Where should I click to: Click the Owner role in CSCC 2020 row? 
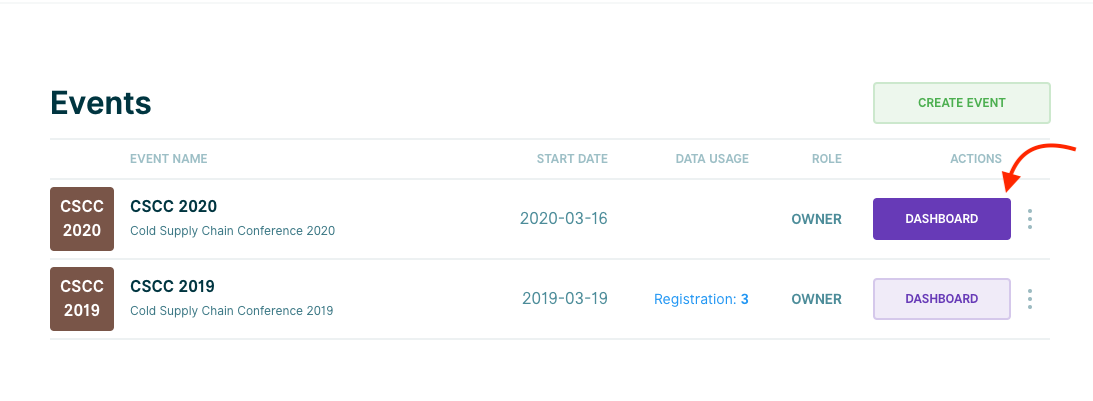(816, 219)
